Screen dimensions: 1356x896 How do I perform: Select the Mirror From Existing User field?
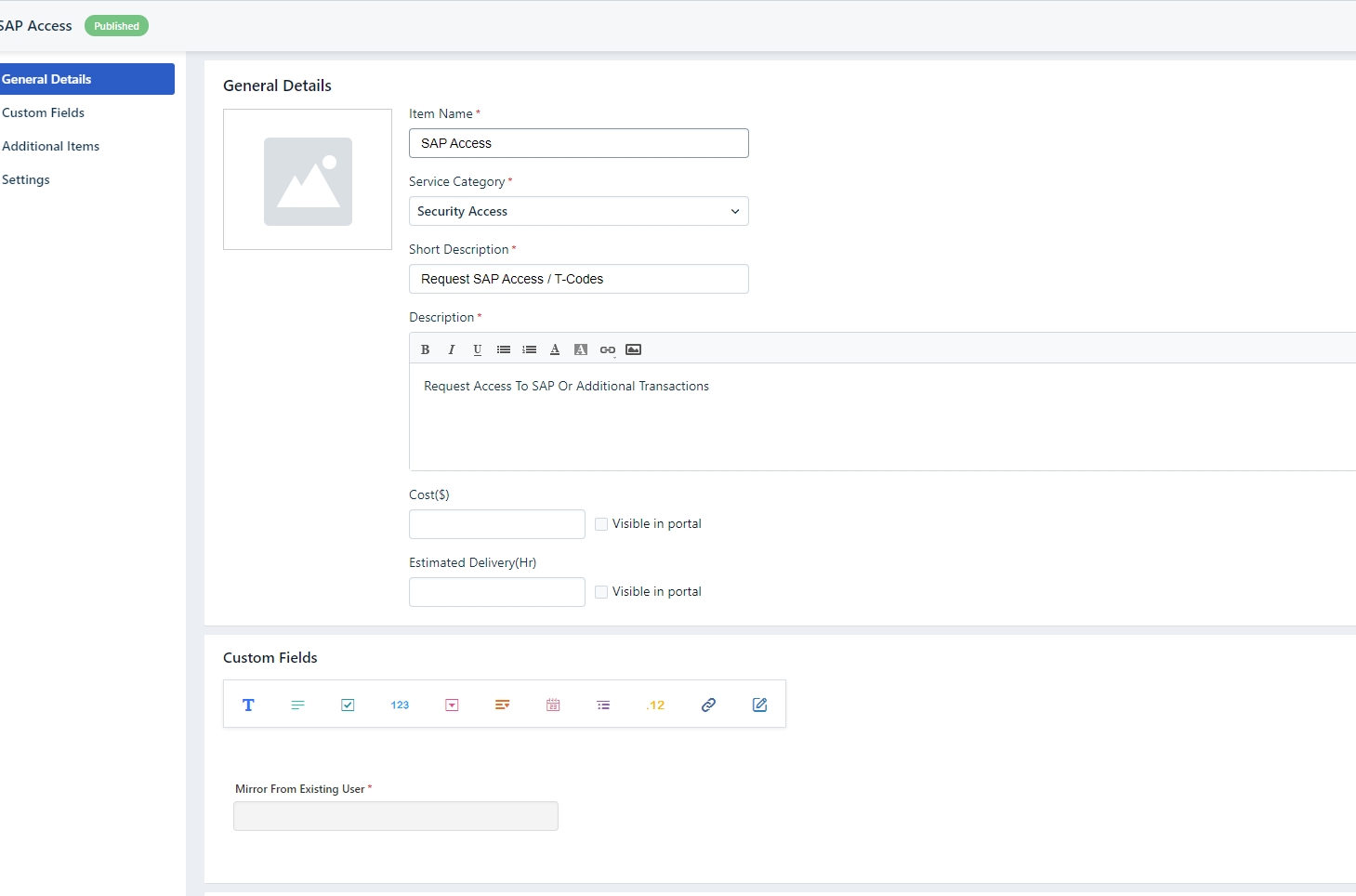pos(396,816)
